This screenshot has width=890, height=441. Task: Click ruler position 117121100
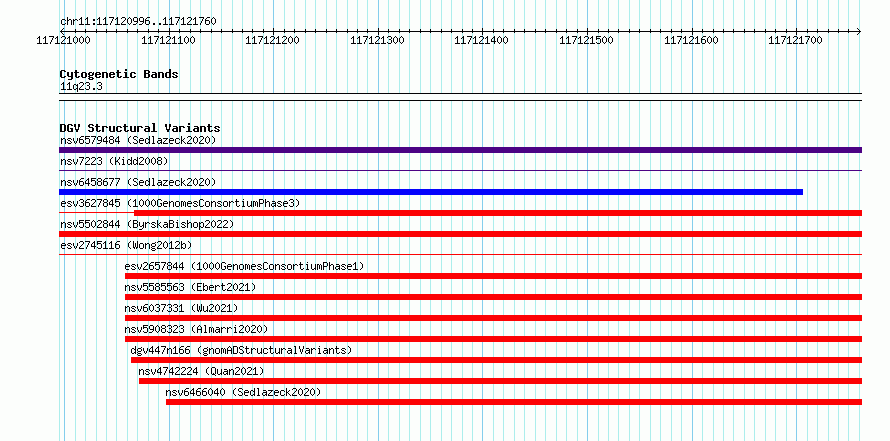169,40
